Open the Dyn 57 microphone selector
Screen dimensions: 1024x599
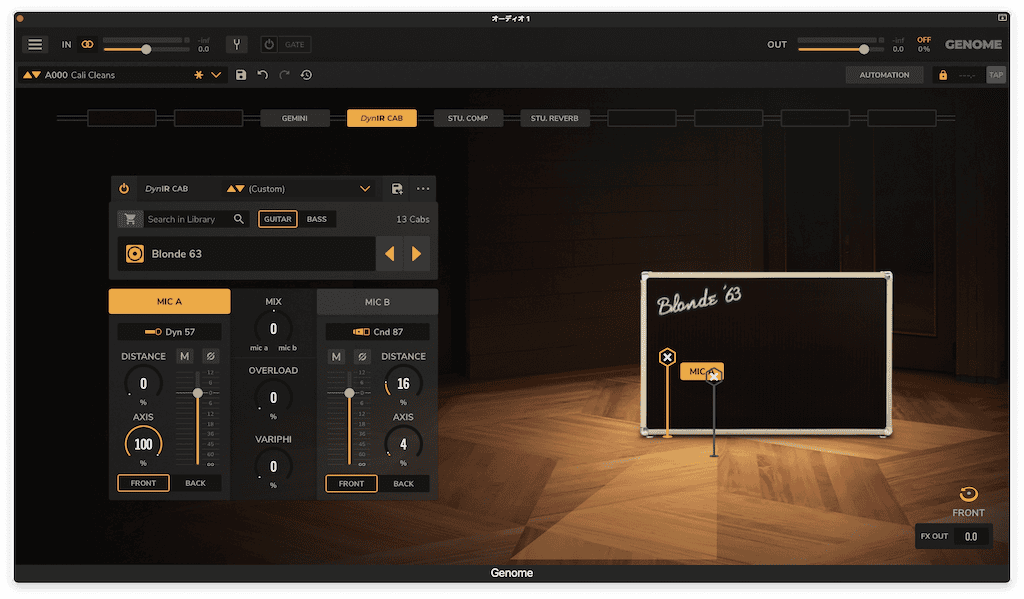(169, 332)
